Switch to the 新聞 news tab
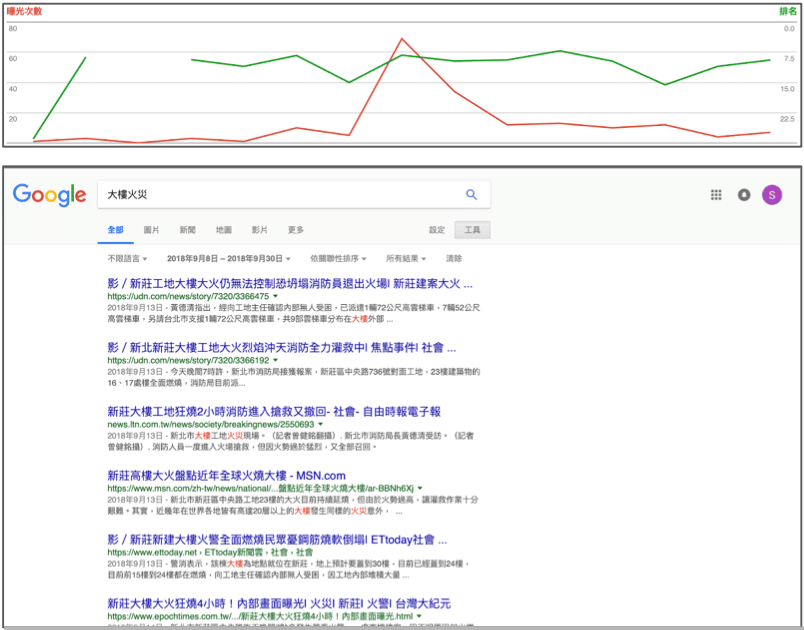The image size is (804, 630). (186, 229)
